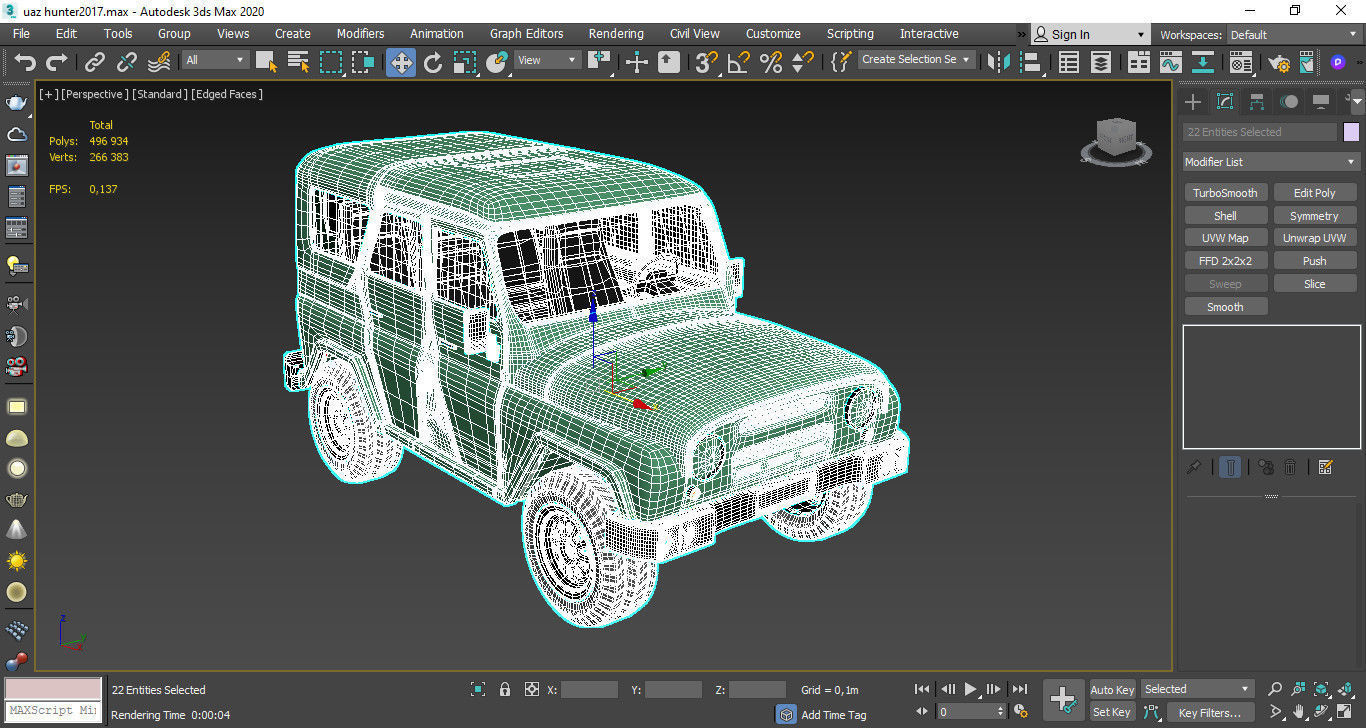Open the All selection filter dropdown
The height and width of the screenshot is (728, 1366).
[215, 60]
